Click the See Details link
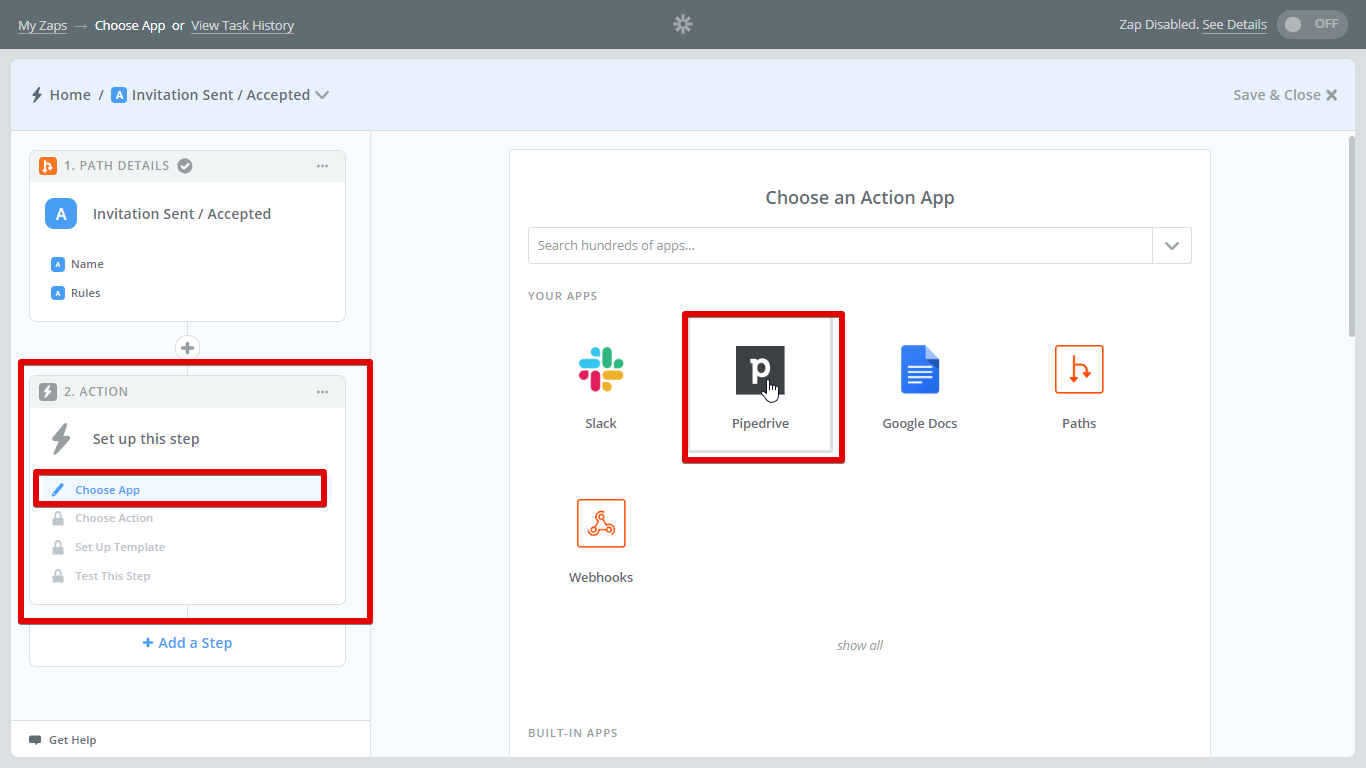The image size is (1366, 768). tap(1234, 25)
